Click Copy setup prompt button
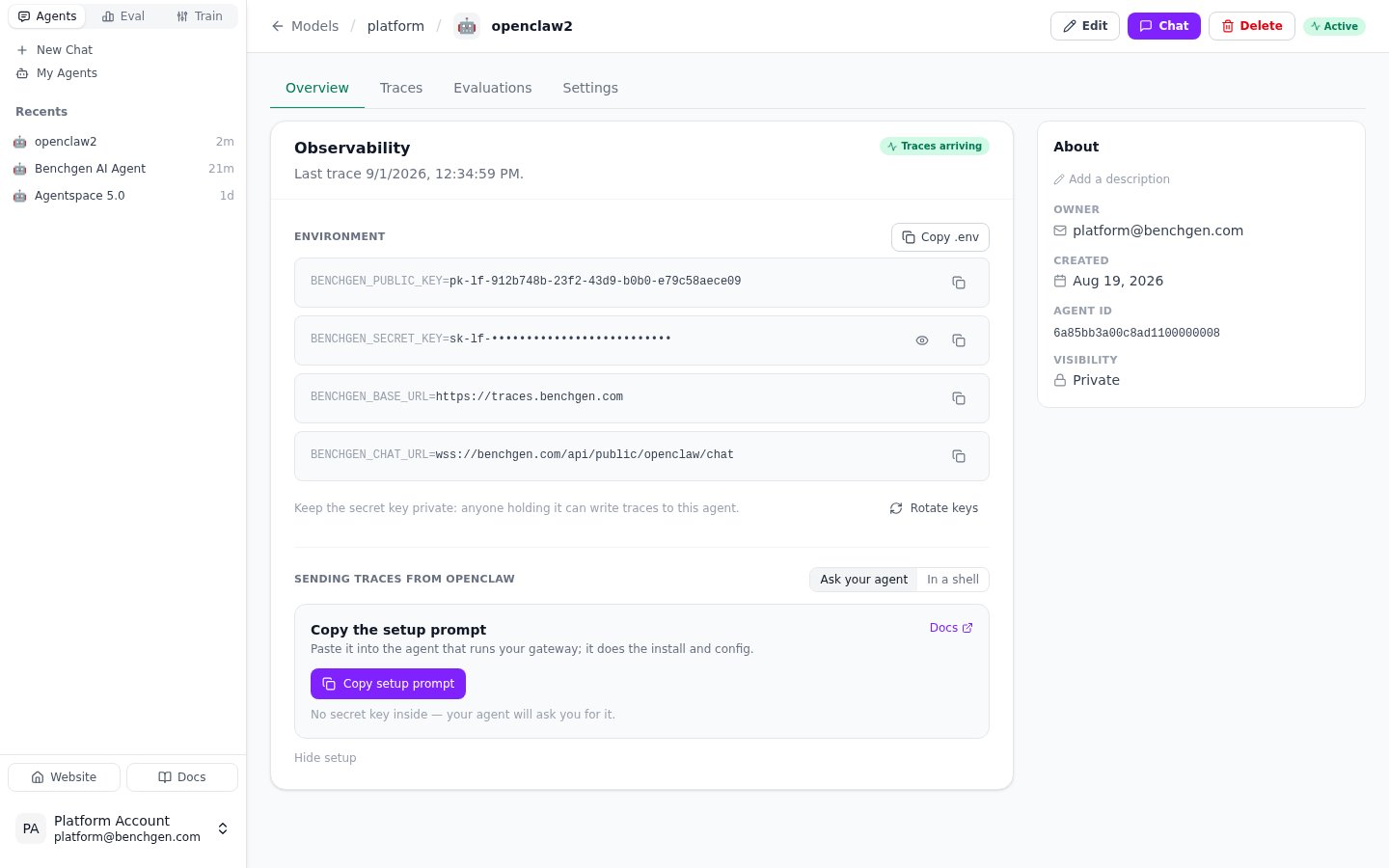1389x868 pixels. [388, 684]
